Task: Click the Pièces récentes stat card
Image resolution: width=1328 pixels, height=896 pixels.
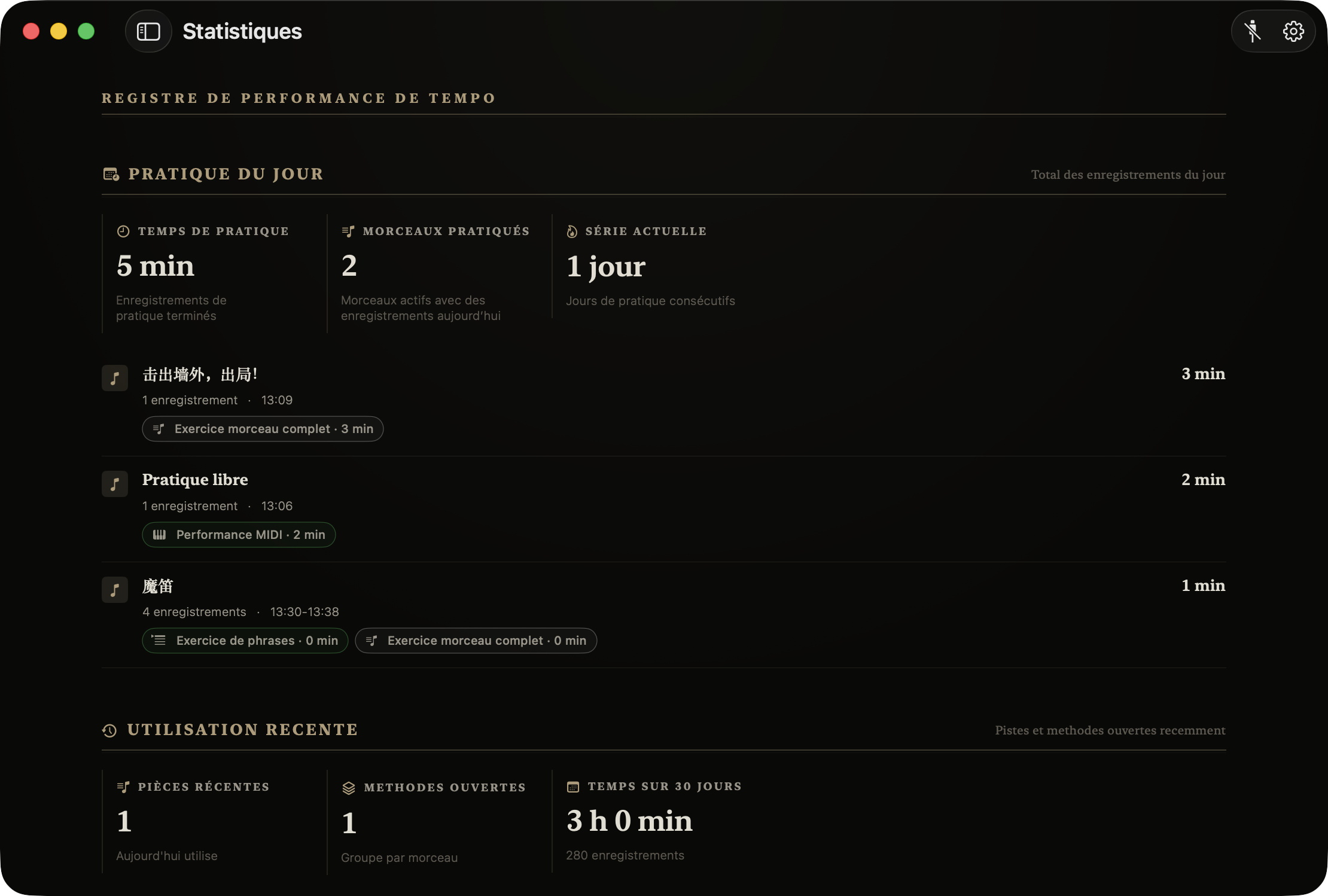Action: click(214, 821)
